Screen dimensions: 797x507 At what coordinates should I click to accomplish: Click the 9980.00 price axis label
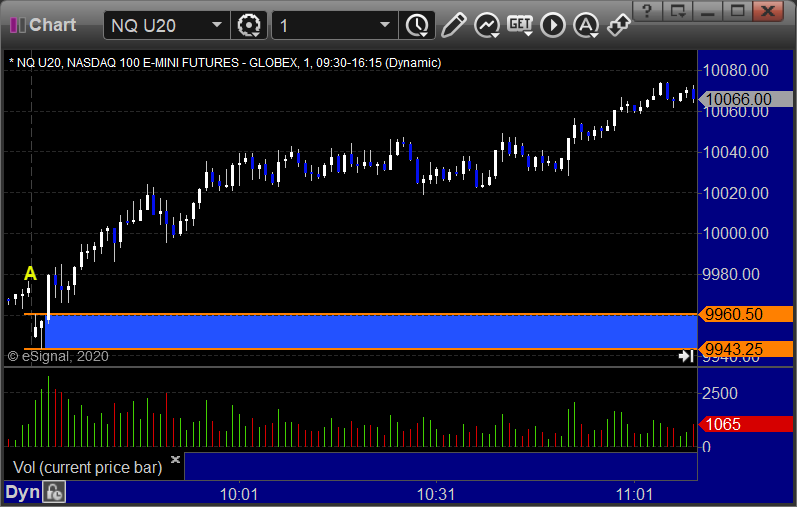click(x=731, y=275)
